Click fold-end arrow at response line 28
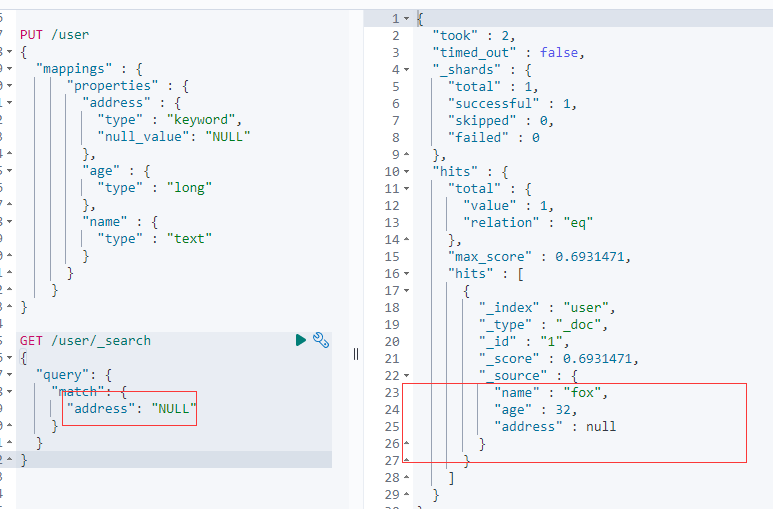The width and height of the screenshot is (773, 509). pos(407,477)
